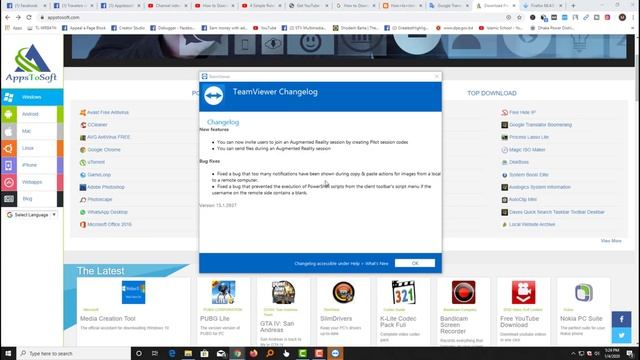The image size is (640, 360).
Task: Open the Photoscape link
Action: click(x=100, y=200)
